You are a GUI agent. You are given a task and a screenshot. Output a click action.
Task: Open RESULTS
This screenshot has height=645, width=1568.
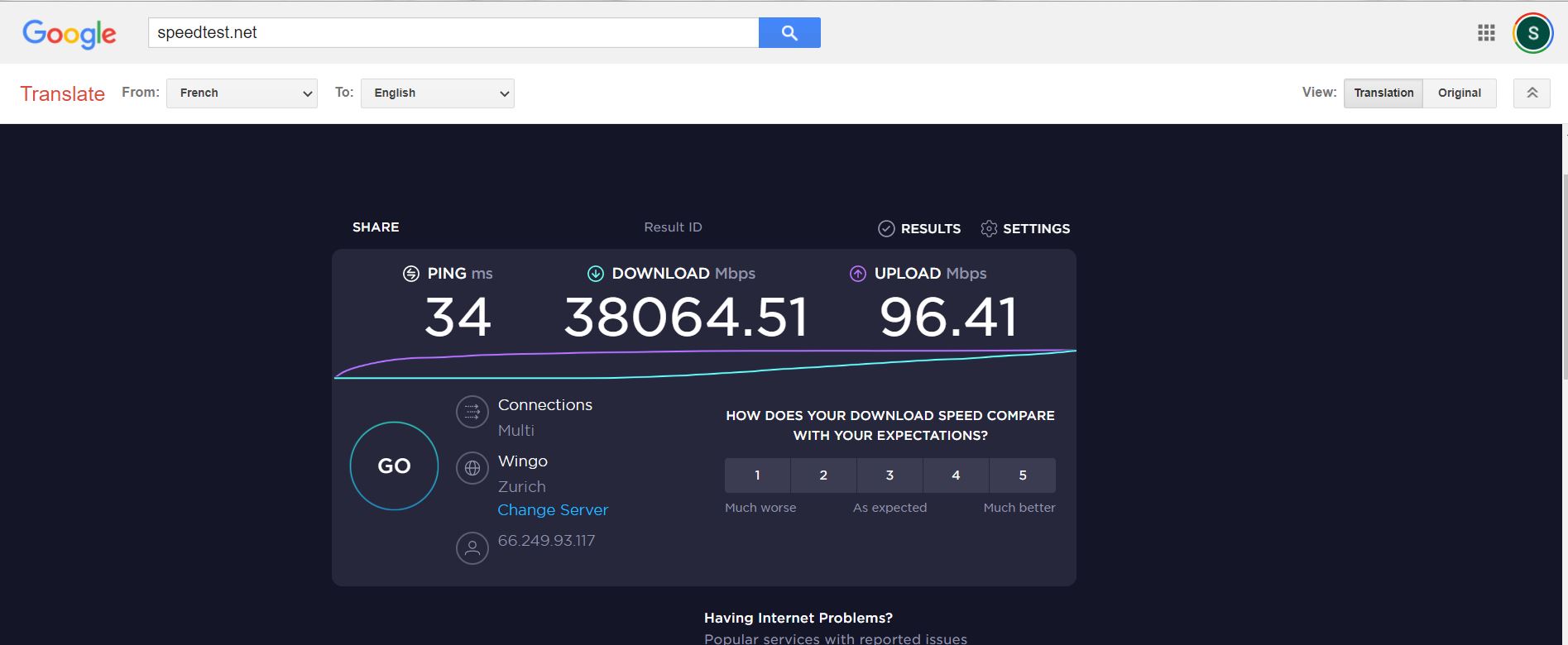[x=930, y=228]
